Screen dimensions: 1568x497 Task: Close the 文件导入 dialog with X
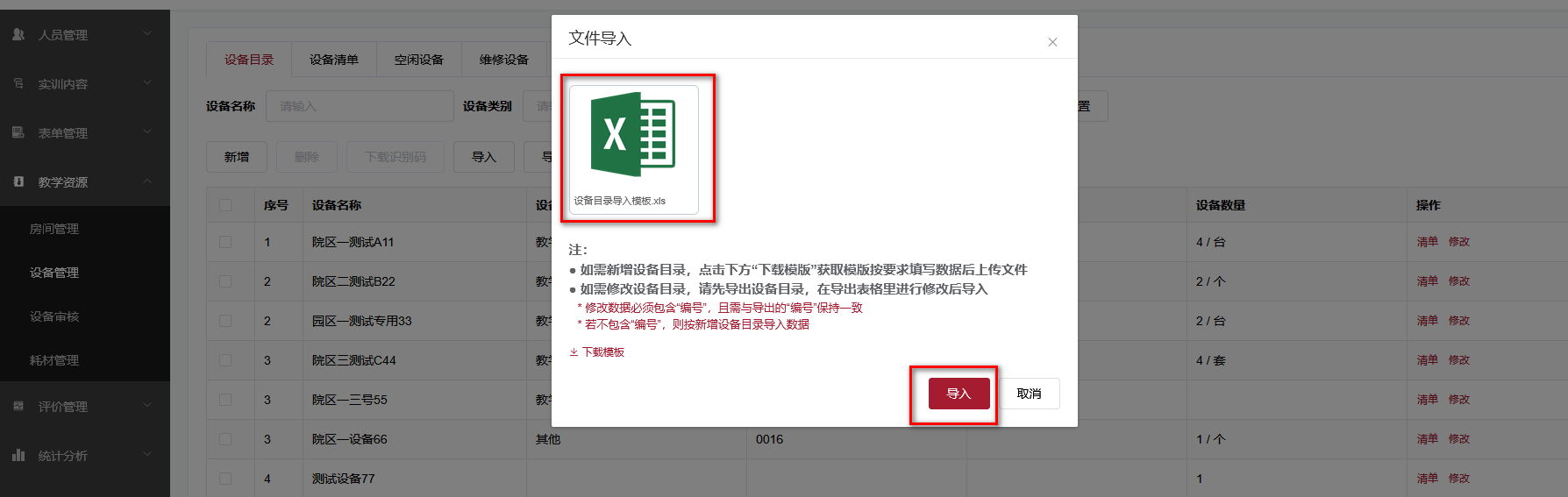pos(1052,42)
